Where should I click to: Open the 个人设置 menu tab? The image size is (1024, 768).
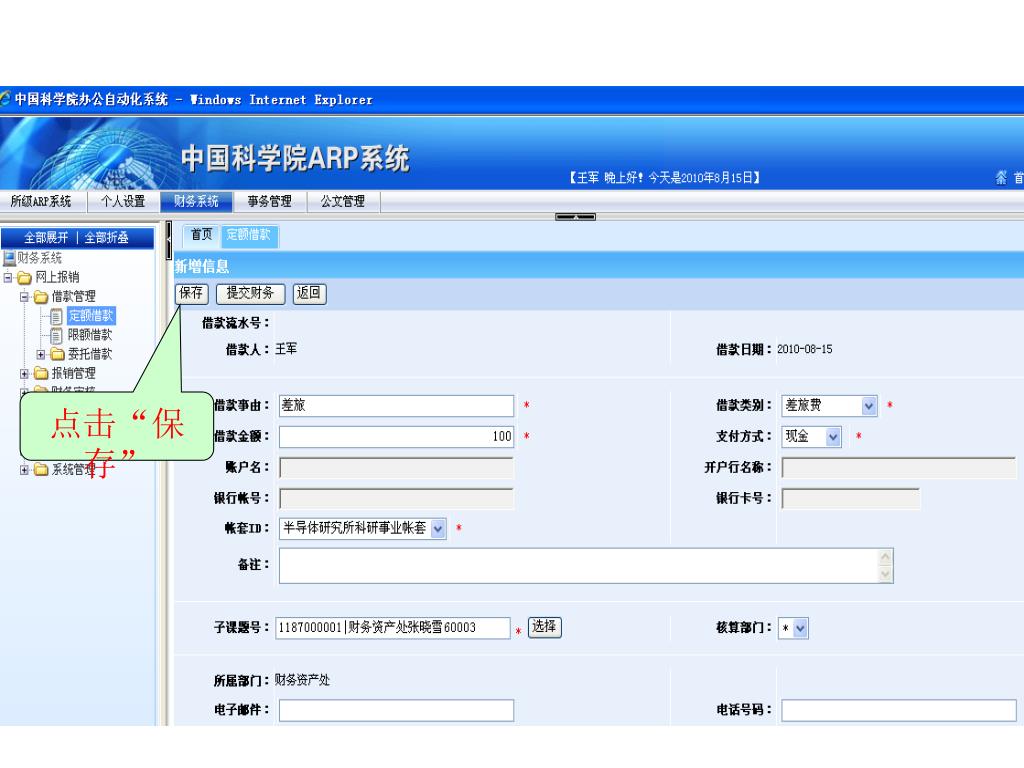pos(123,201)
